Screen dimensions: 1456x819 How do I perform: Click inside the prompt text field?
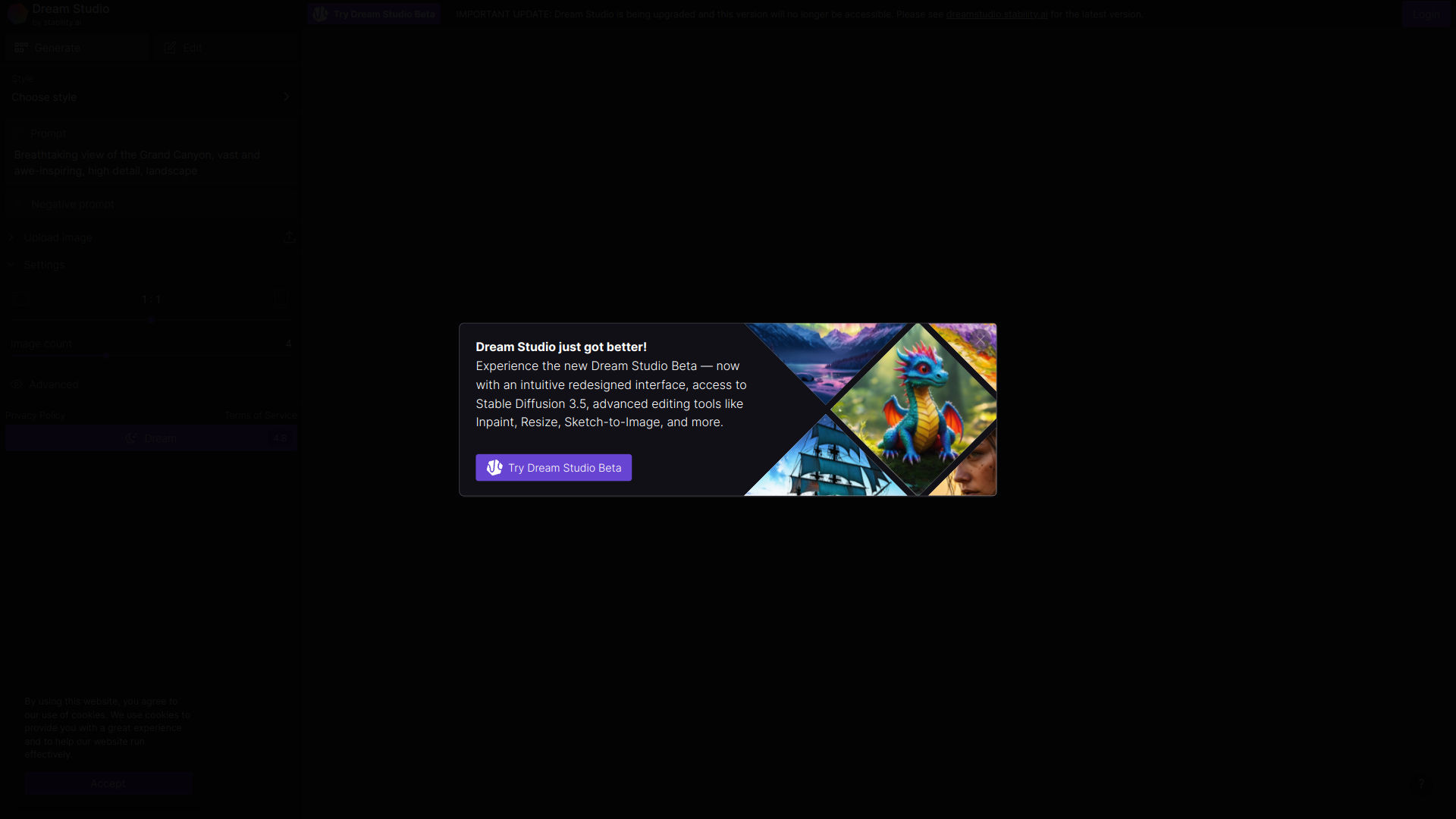tap(151, 162)
